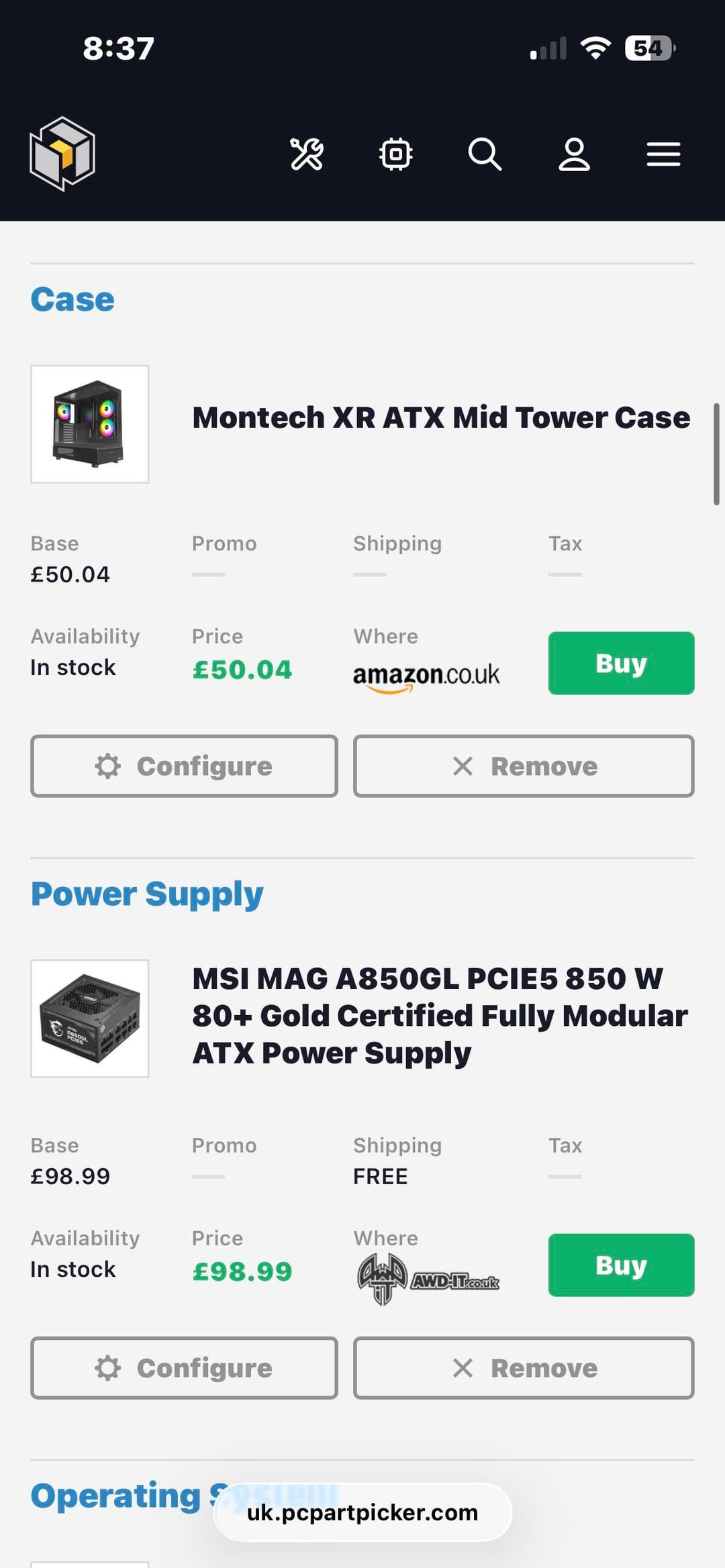Viewport: 725px width, 1568px height.
Task: Open Montech XR ATX Mid Tower Case link
Action: coord(441,417)
